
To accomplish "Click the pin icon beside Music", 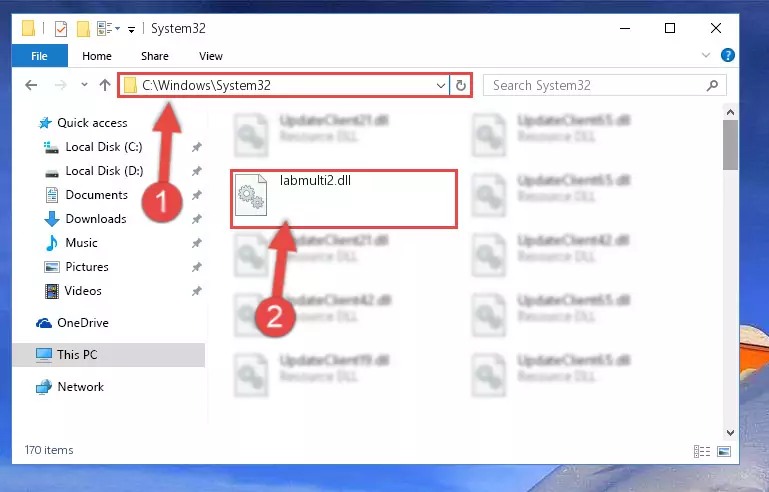I will coord(197,243).
